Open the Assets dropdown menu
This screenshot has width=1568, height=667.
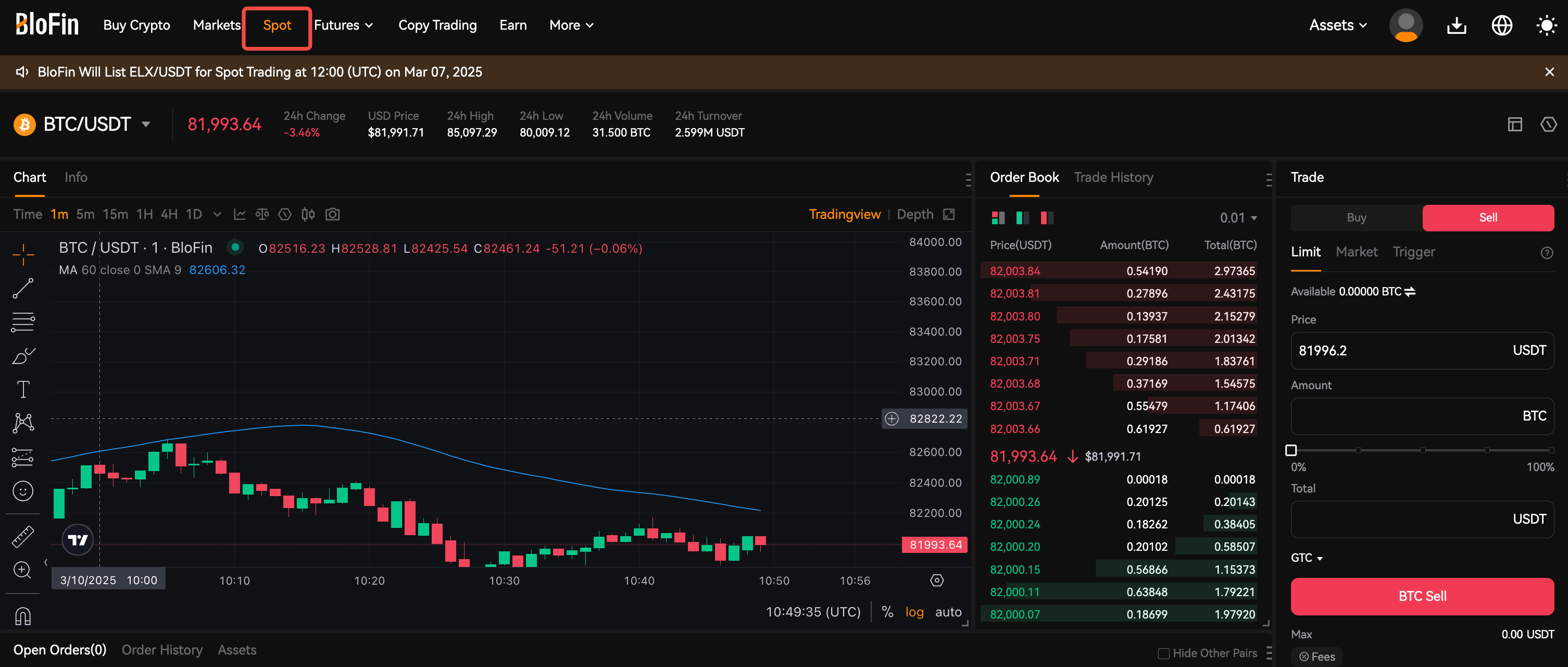click(x=1338, y=26)
